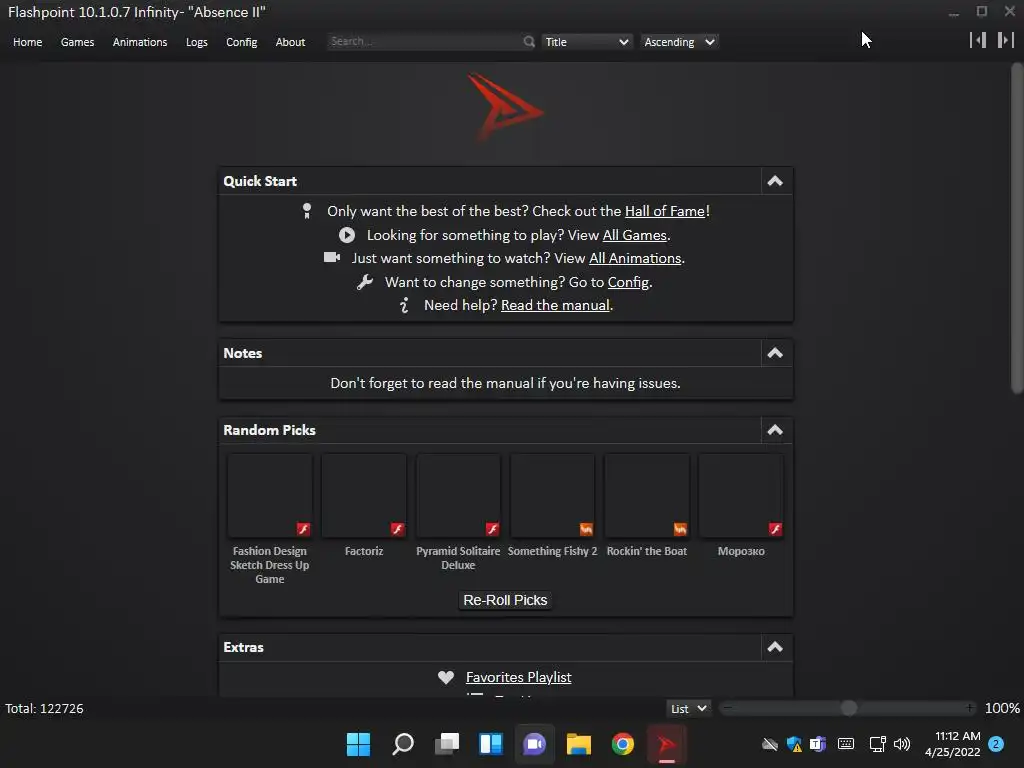Open the Title sort-by dropdown
Viewport: 1024px width, 768px height.
tap(586, 42)
